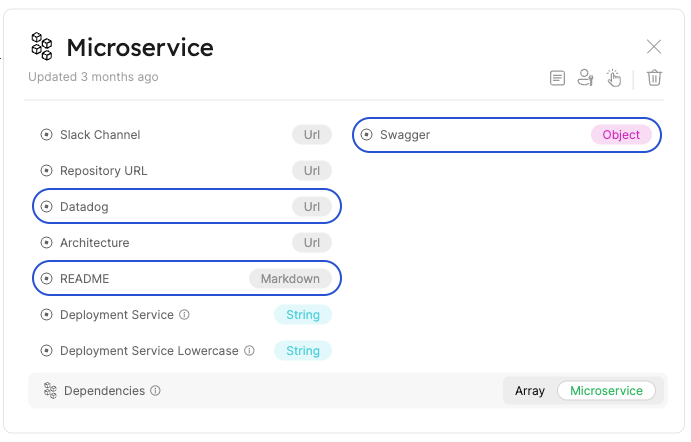Open the user permissions key icon
The image size is (691, 442).
click(586, 78)
